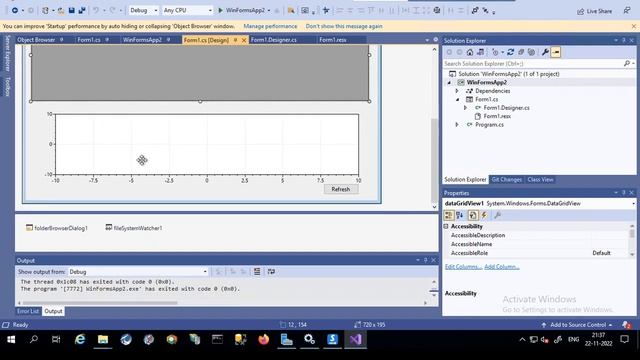
Task: Show Events with the lightning bolt icon
Action: point(484,215)
